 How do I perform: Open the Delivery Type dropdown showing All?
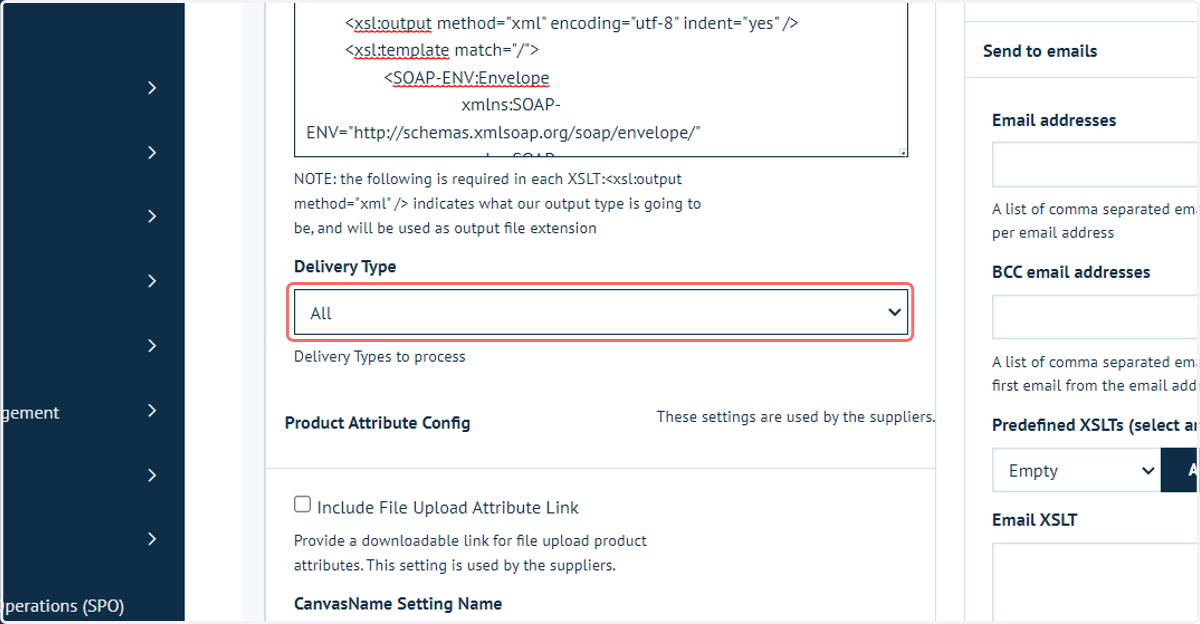pyautogui.click(x=601, y=313)
